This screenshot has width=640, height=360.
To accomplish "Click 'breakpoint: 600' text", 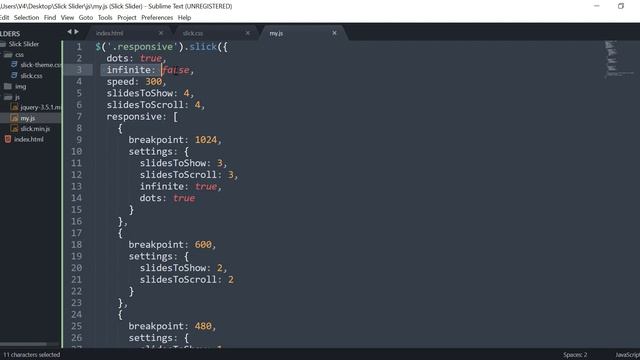I will (x=170, y=244).
